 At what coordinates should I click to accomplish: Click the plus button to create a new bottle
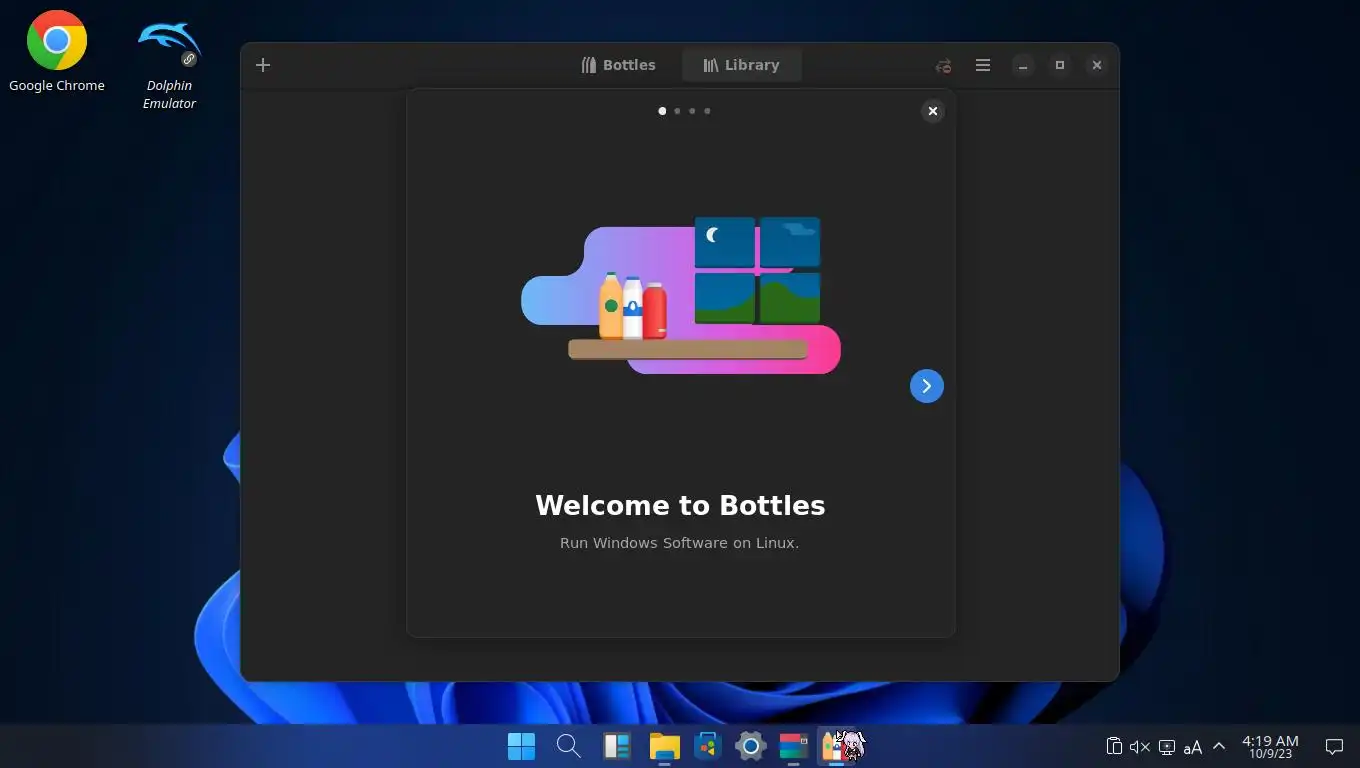coord(263,65)
